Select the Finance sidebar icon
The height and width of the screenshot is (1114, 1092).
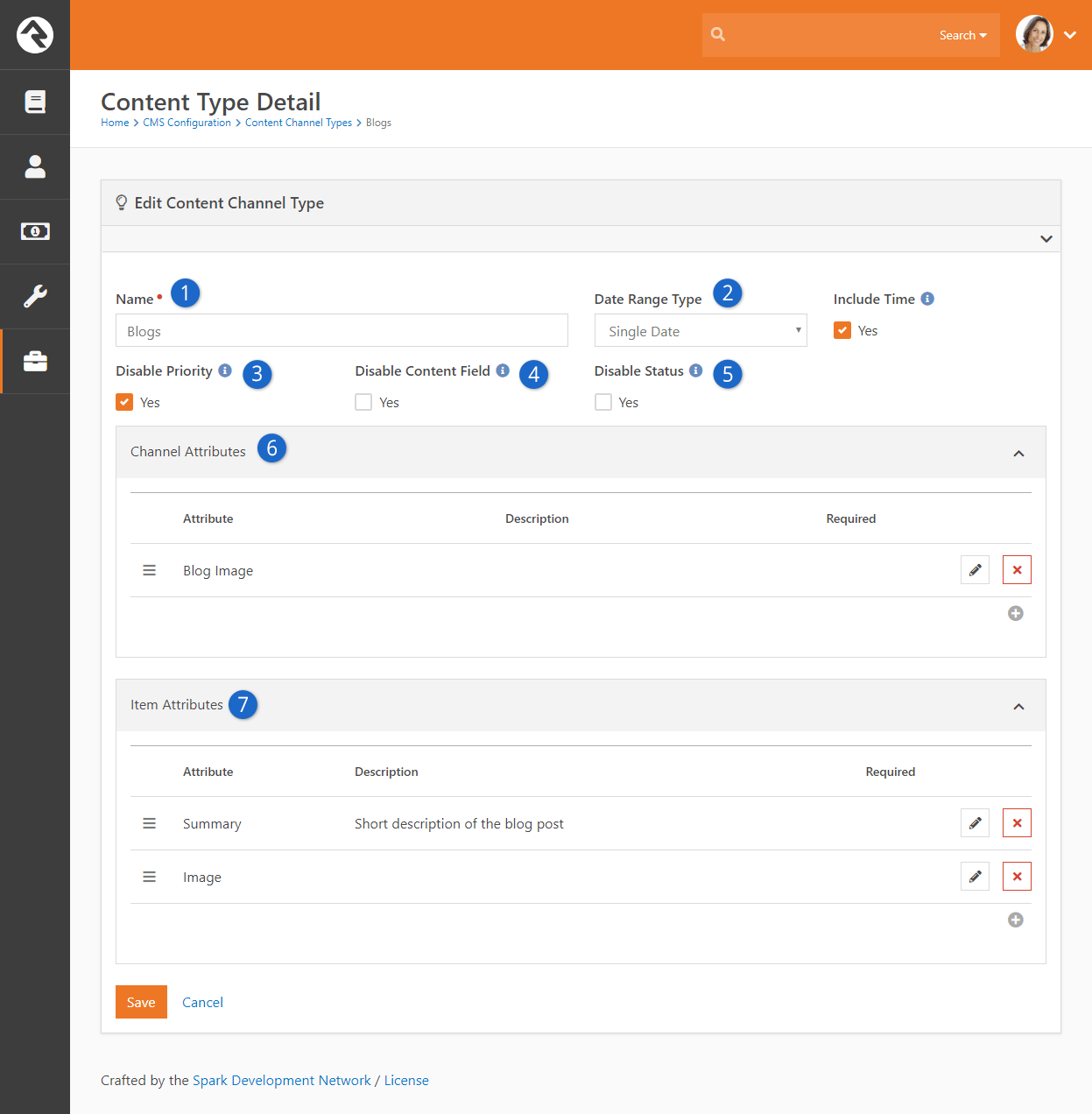click(x=35, y=231)
